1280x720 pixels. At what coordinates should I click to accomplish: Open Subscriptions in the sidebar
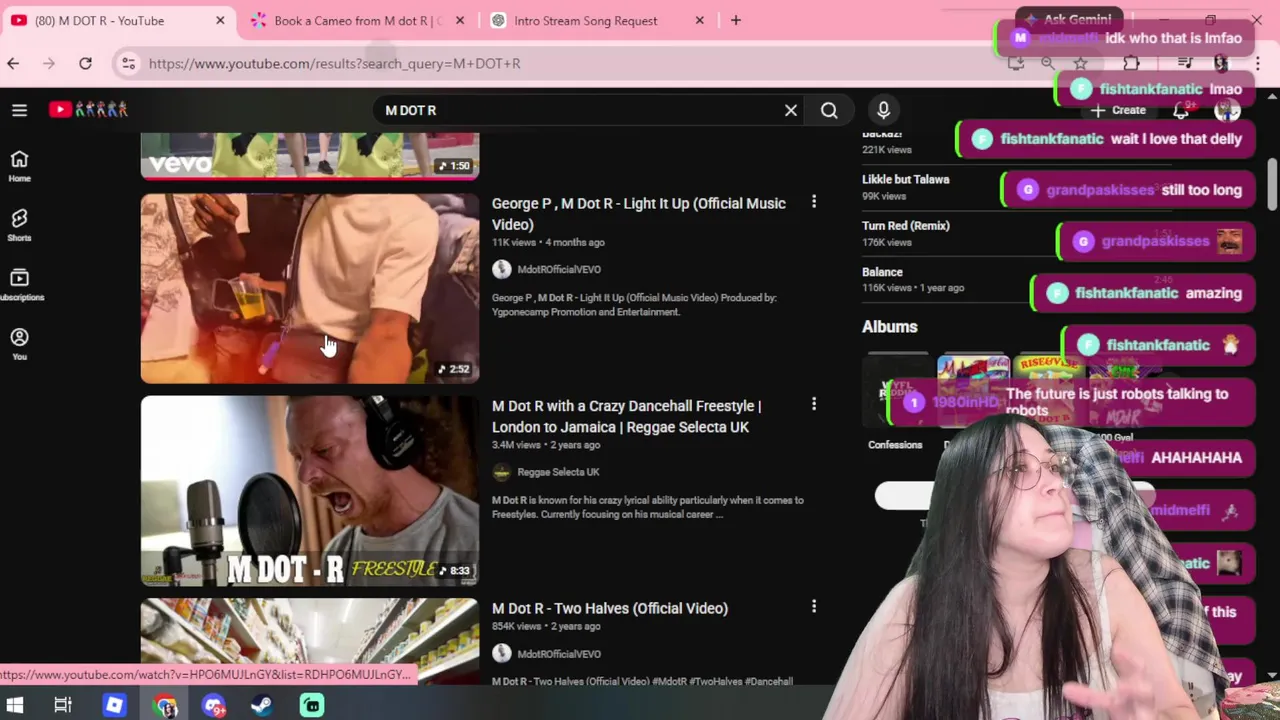click(x=19, y=284)
